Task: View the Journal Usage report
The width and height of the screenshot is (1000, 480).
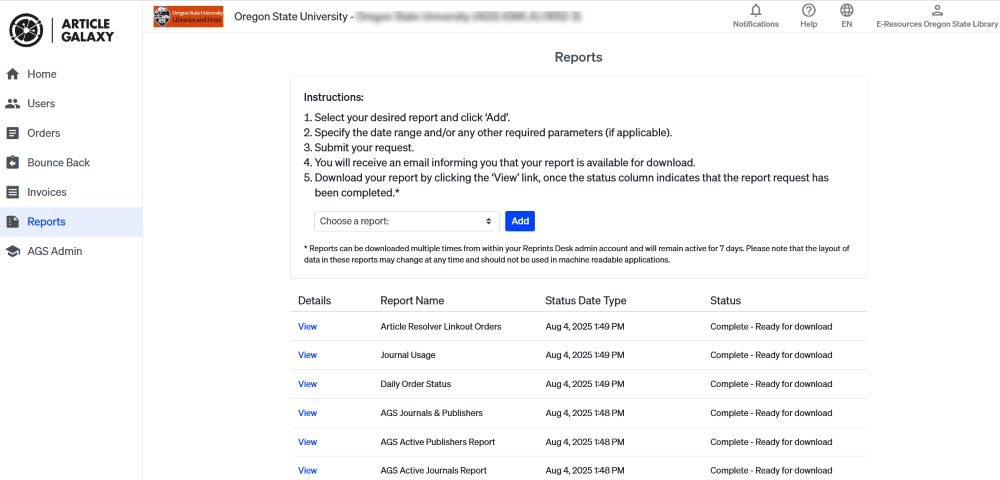Action: click(307, 355)
